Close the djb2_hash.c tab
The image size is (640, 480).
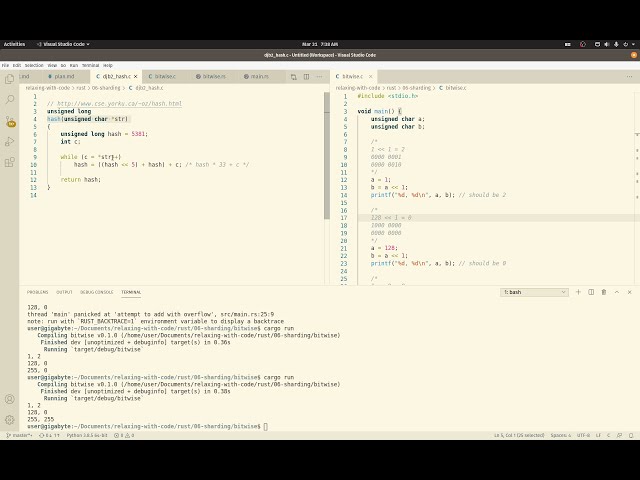[x=136, y=77]
